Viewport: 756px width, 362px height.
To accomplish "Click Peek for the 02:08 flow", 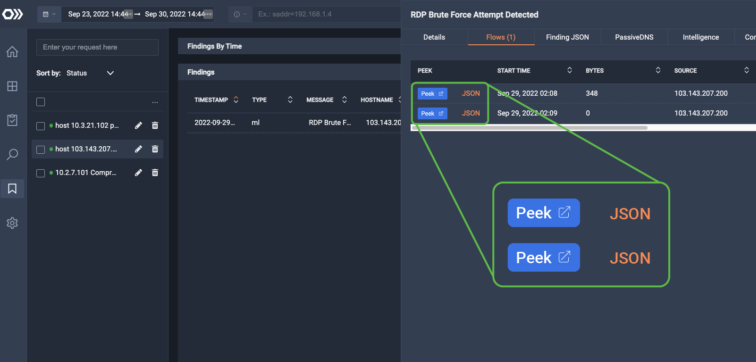I will tap(432, 94).
